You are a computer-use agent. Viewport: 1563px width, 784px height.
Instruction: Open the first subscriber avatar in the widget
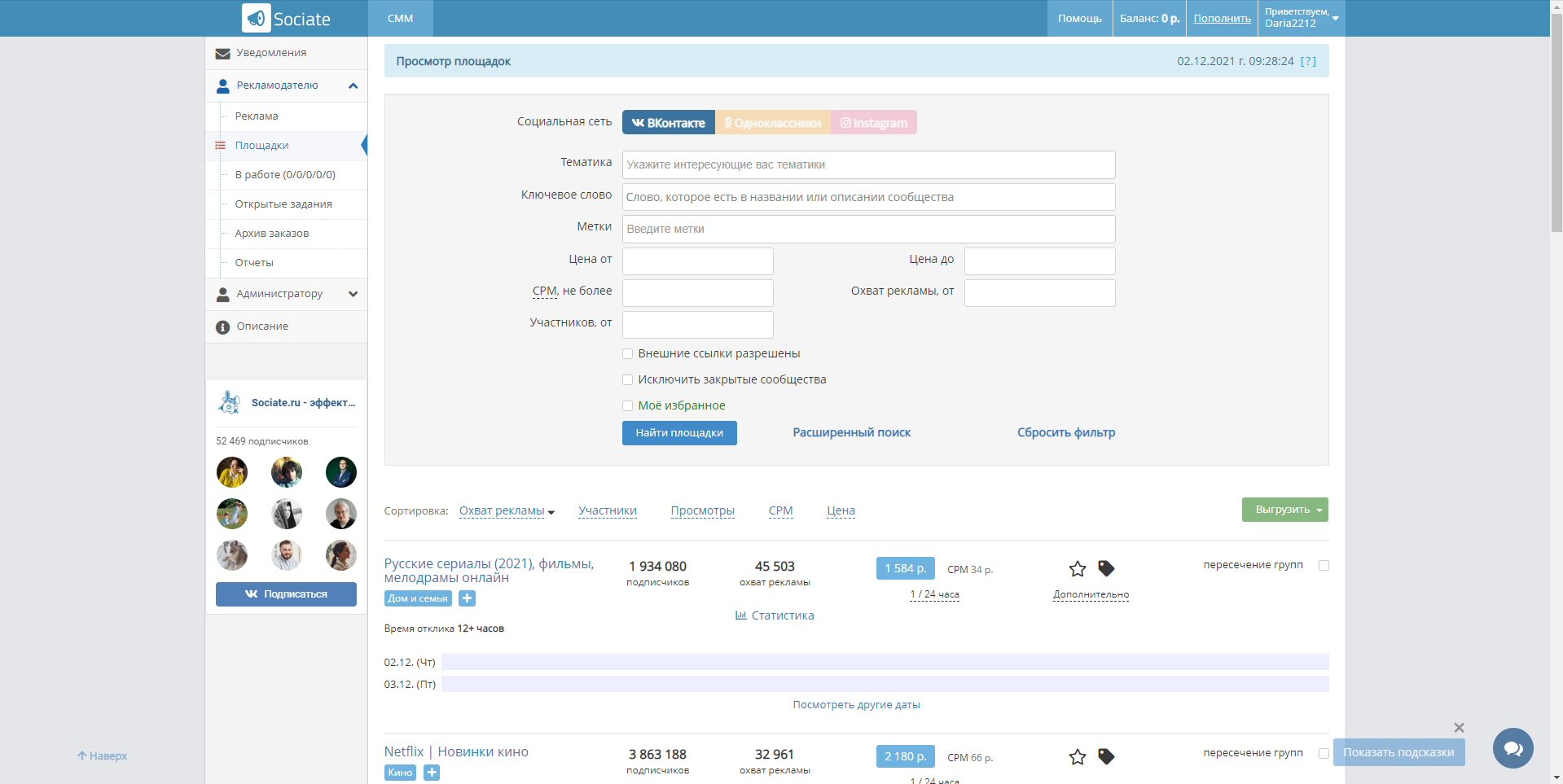pyautogui.click(x=232, y=472)
